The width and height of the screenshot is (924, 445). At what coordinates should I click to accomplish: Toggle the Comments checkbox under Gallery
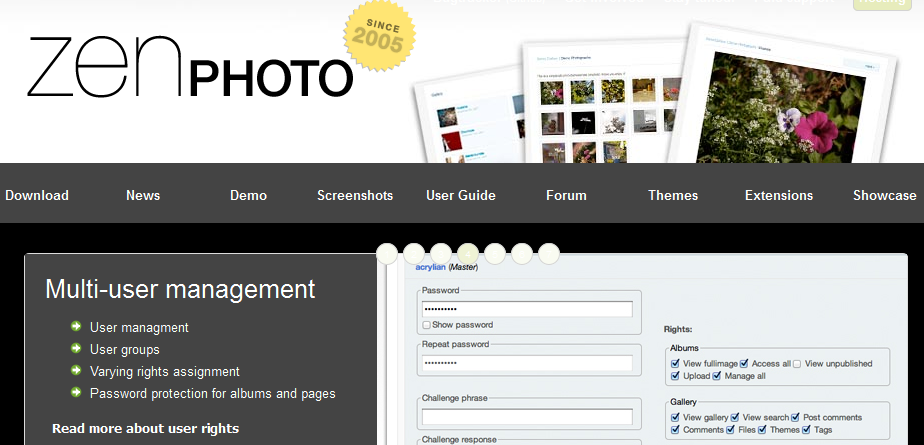click(x=675, y=430)
